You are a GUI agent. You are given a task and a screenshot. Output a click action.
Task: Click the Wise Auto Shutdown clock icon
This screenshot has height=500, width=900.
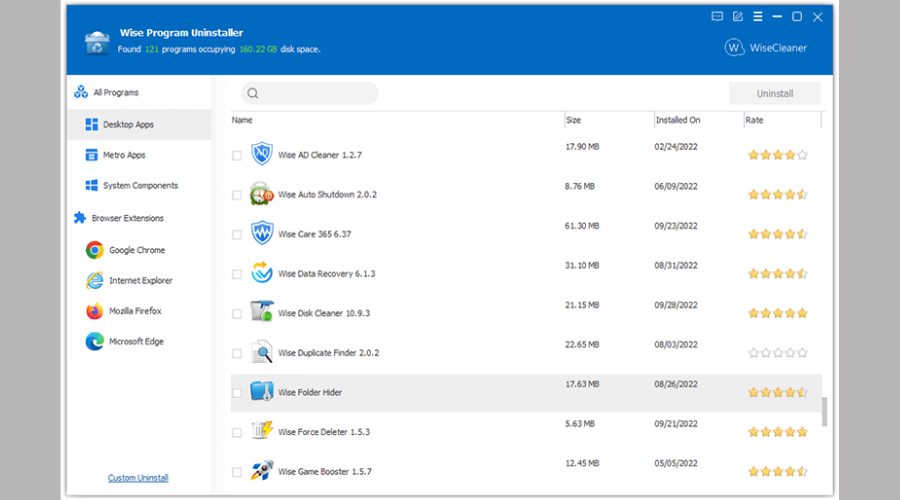[262, 193]
